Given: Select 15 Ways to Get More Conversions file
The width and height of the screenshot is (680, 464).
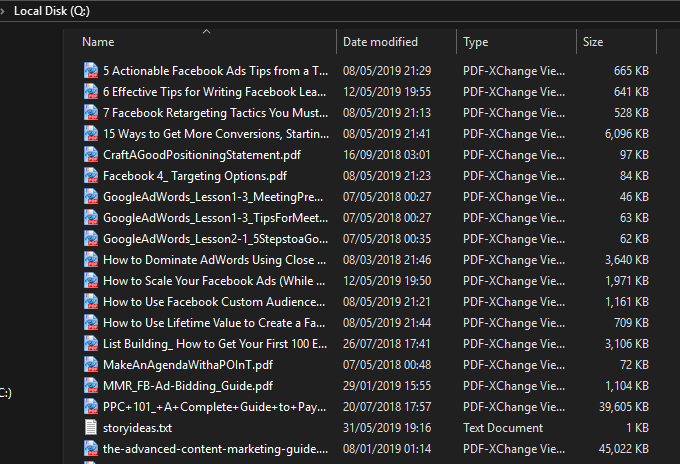Looking at the screenshot, I should (x=215, y=134).
